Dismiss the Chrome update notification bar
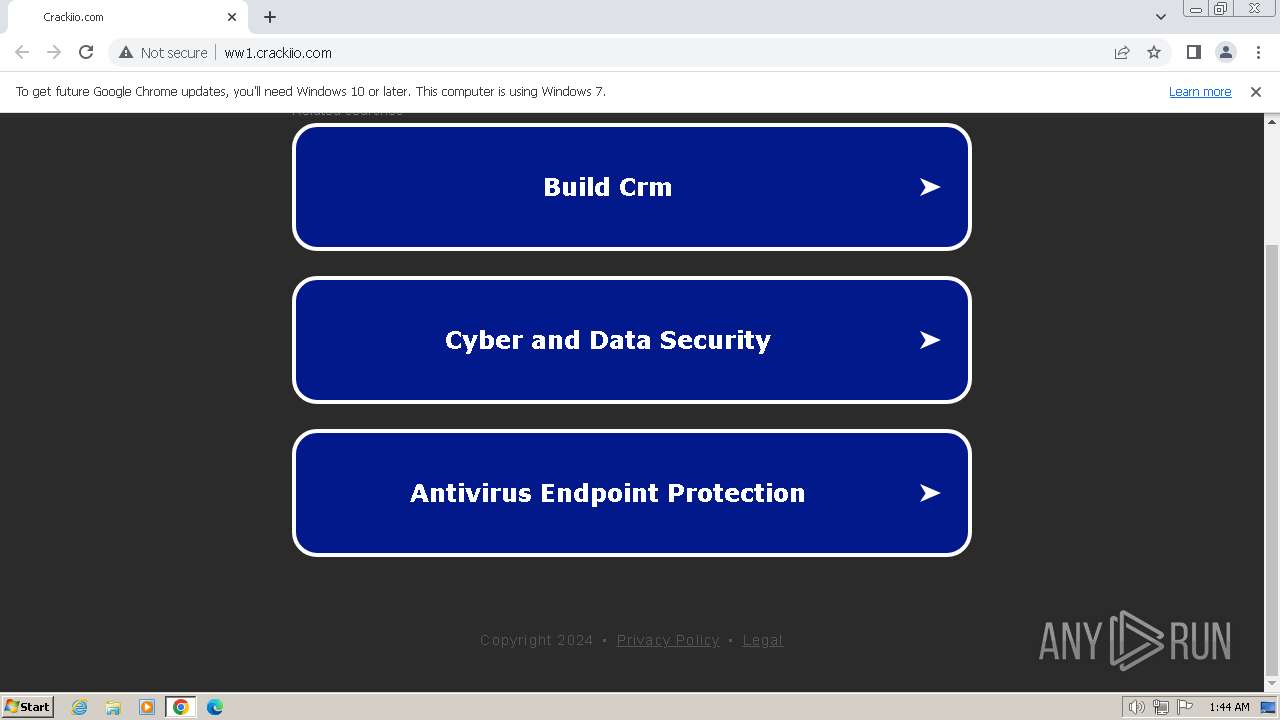1280x720 pixels. [1256, 91]
